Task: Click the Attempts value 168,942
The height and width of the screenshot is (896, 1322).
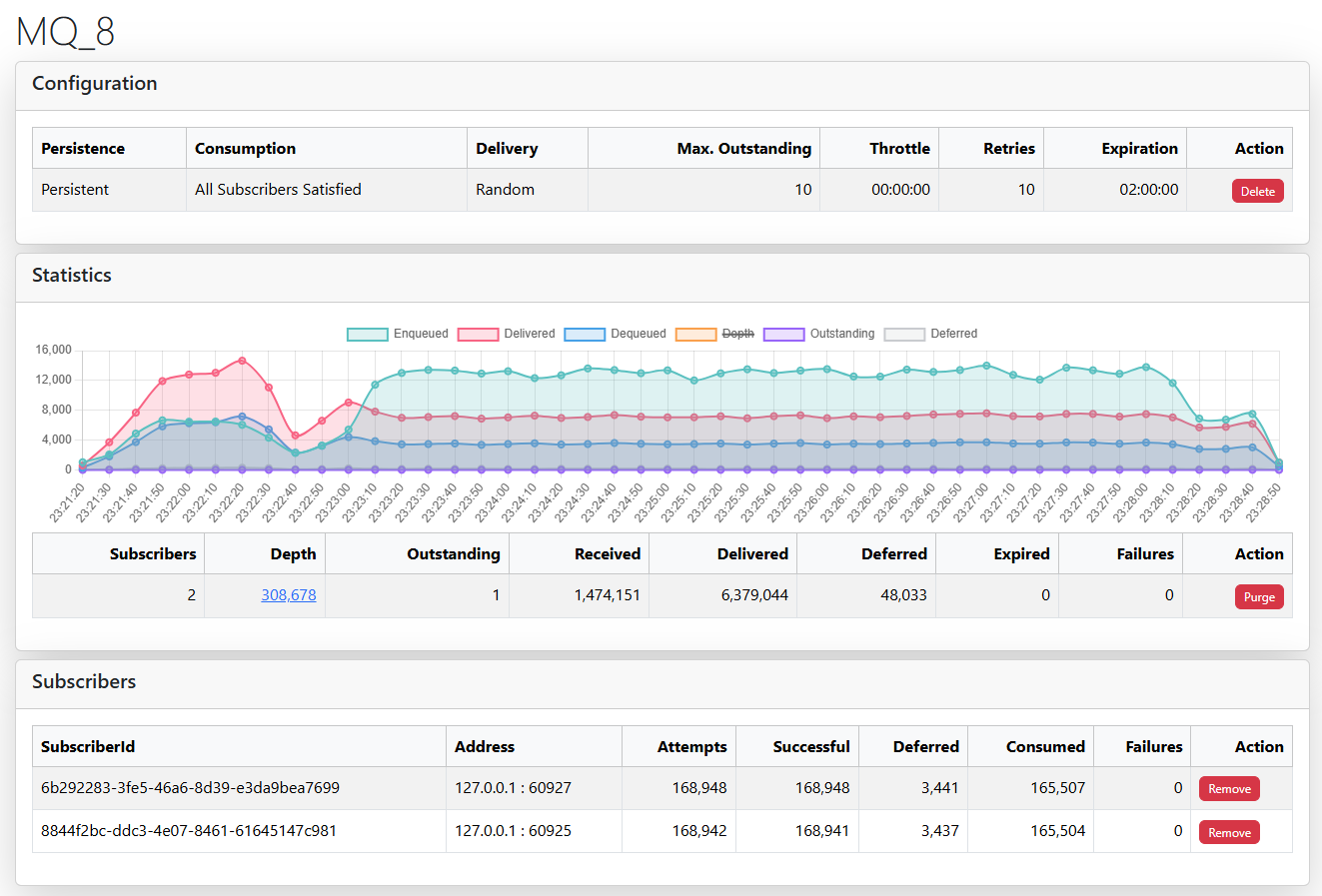Action: 699,830
